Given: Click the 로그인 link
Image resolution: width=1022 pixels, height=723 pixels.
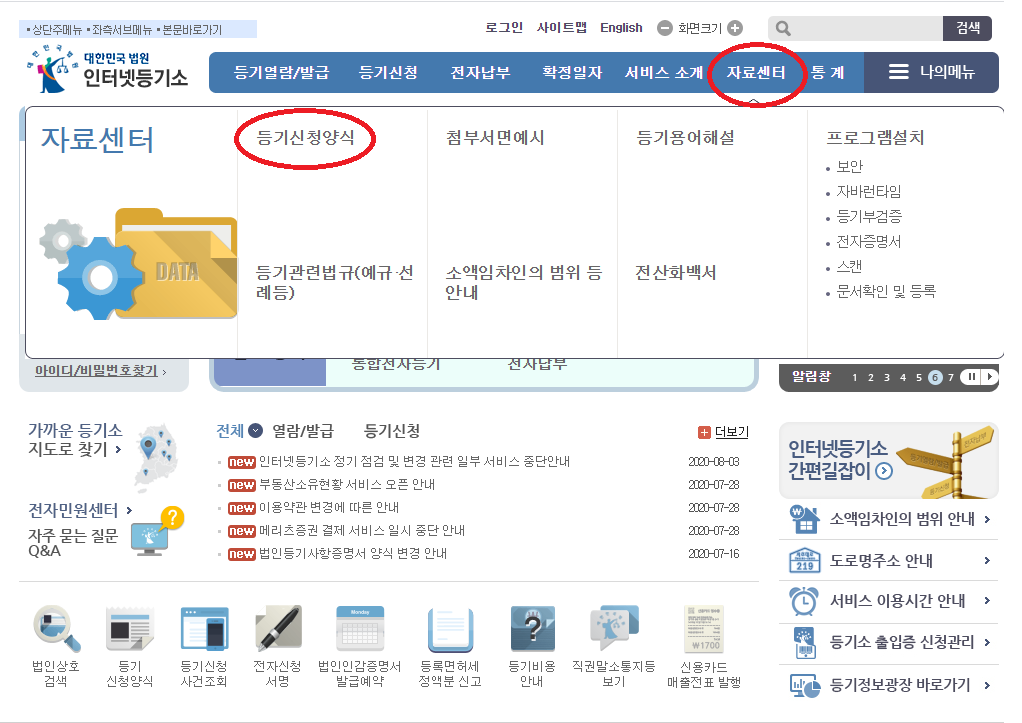Looking at the screenshot, I should click(504, 27).
